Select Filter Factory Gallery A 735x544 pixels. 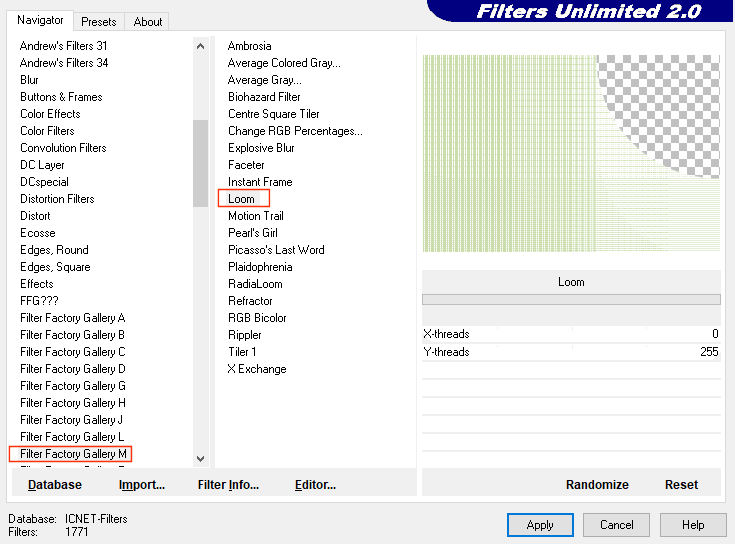click(73, 318)
